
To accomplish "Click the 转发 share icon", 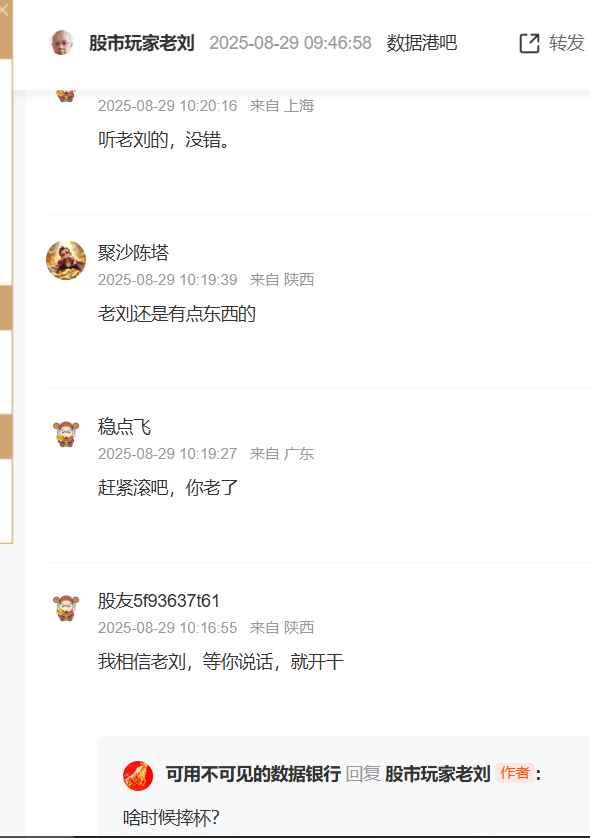I will pos(529,43).
